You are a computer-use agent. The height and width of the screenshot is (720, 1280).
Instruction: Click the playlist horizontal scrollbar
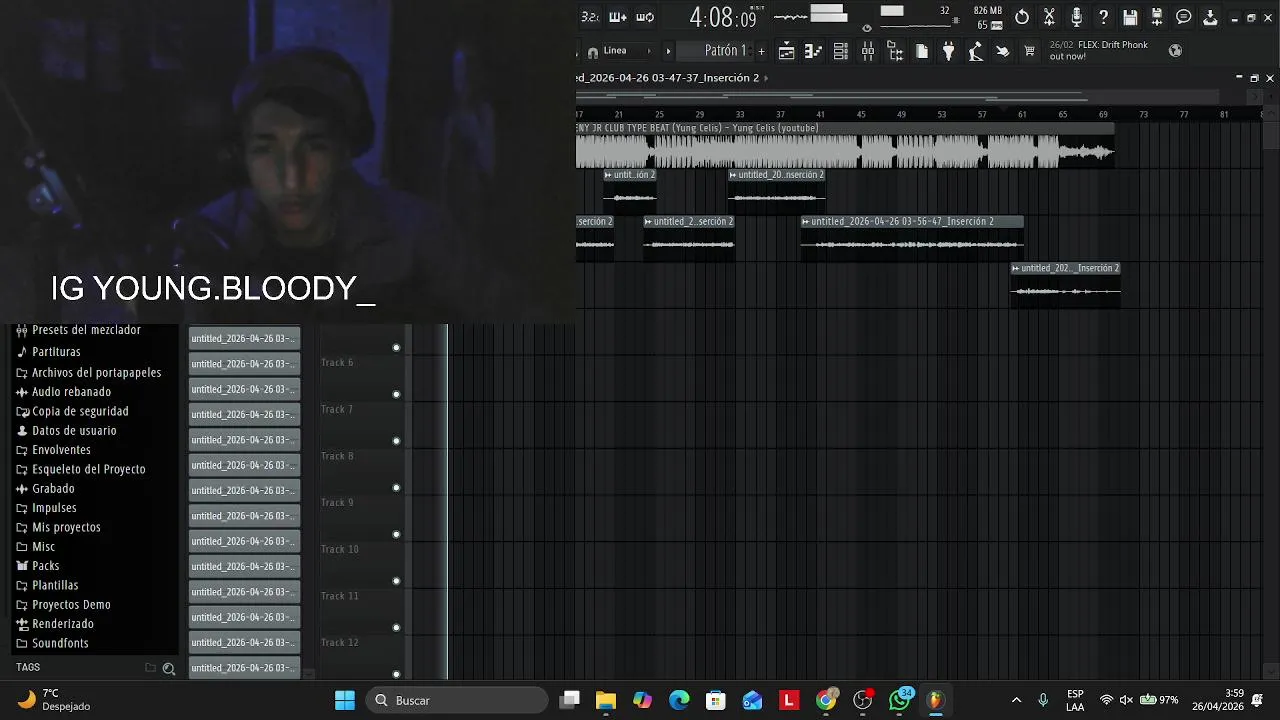[x=900, y=96]
